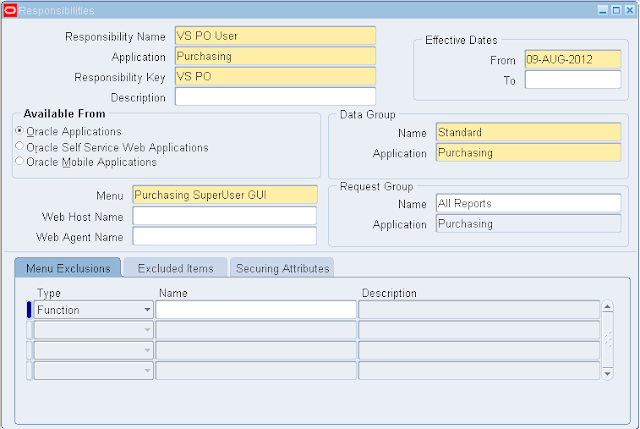Open the fourth row Type dropdown

pos(93,371)
